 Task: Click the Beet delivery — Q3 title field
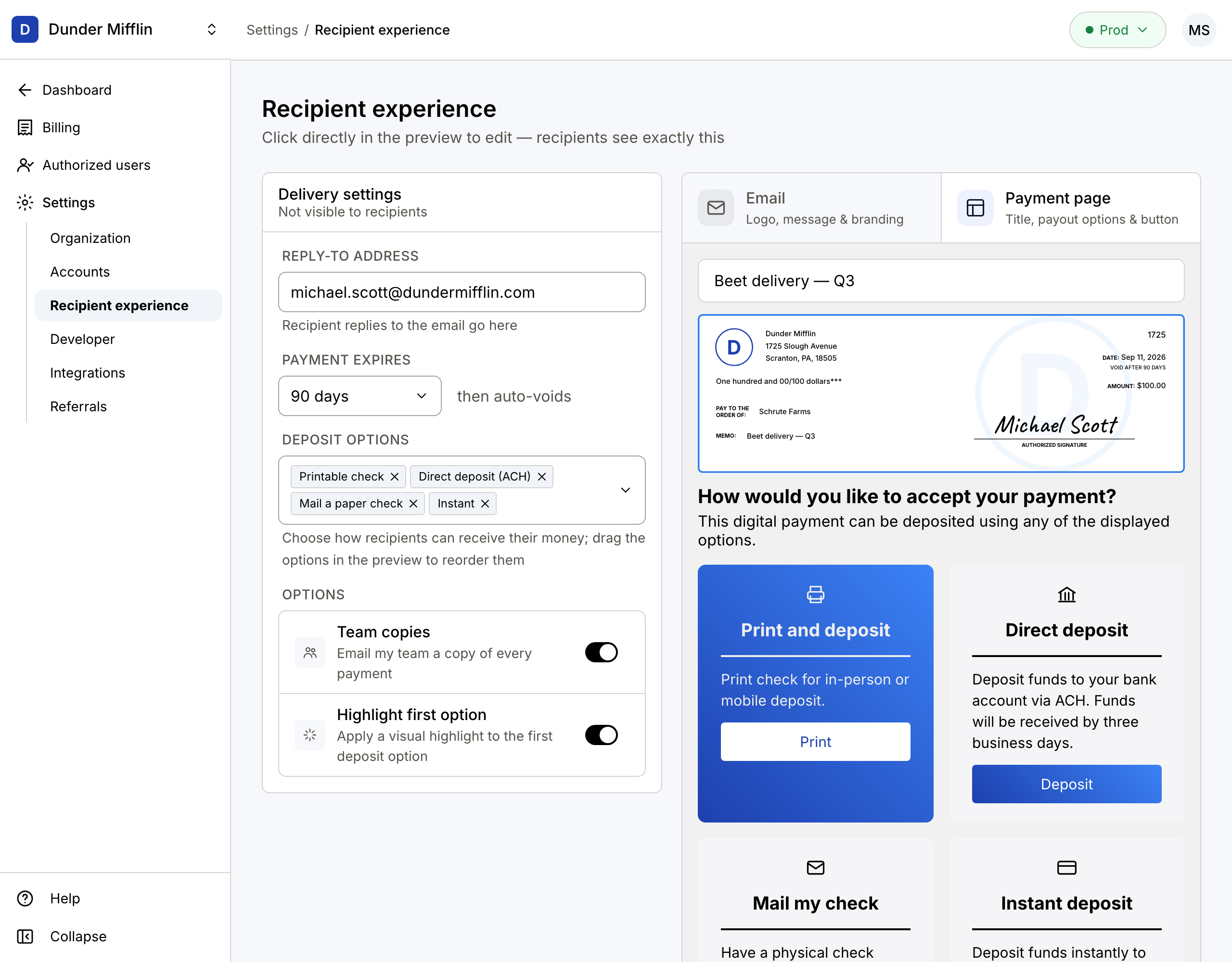coord(940,281)
